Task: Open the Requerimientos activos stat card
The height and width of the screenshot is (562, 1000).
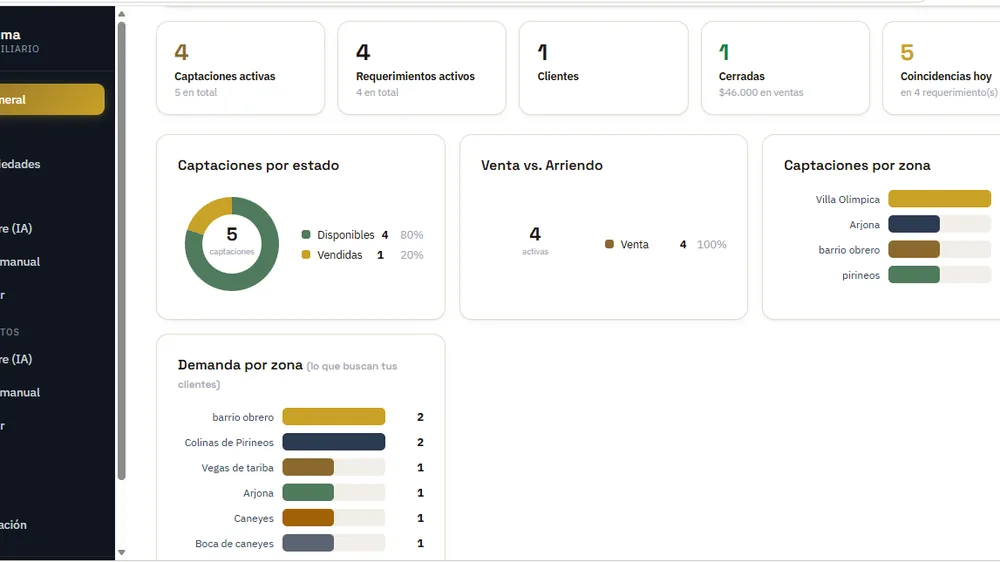Action: click(422, 68)
